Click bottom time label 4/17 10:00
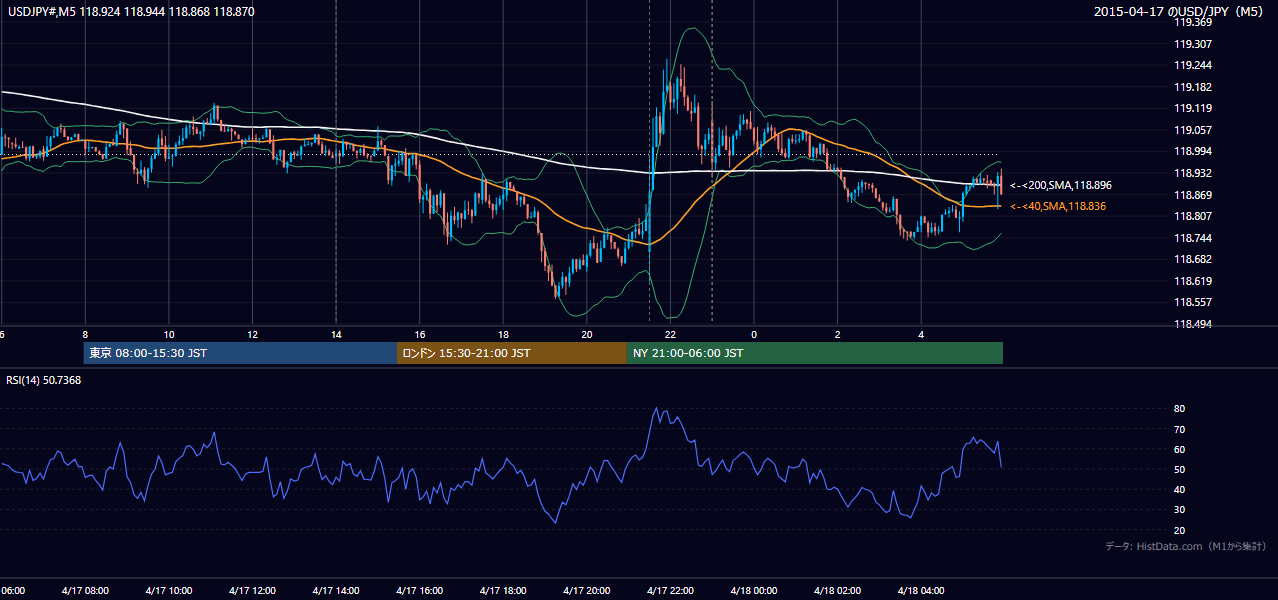The height and width of the screenshot is (600, 1278). (x=168, y=590)
